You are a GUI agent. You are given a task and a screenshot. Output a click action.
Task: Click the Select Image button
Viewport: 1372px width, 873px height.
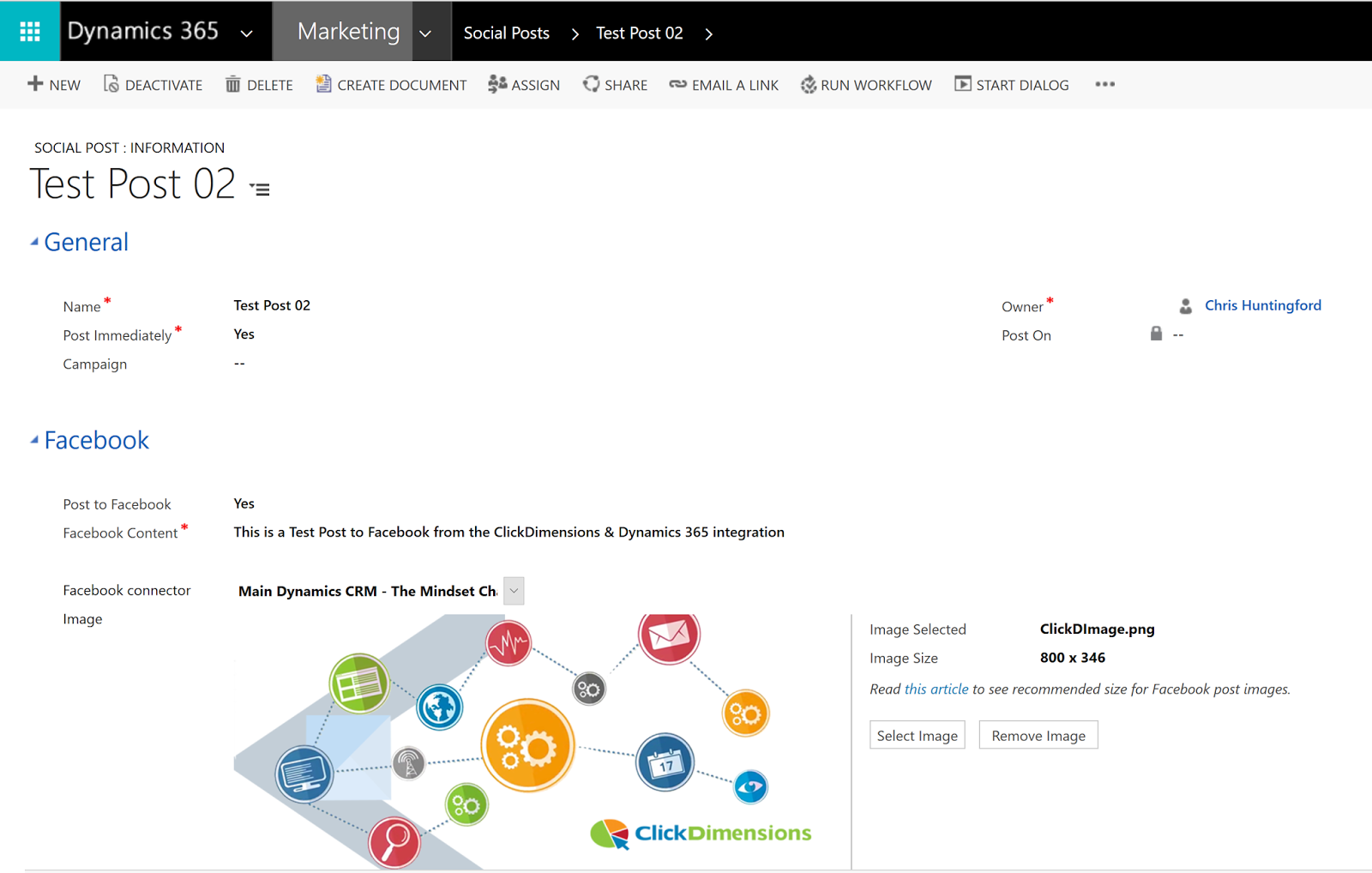[x=918, y=735]
